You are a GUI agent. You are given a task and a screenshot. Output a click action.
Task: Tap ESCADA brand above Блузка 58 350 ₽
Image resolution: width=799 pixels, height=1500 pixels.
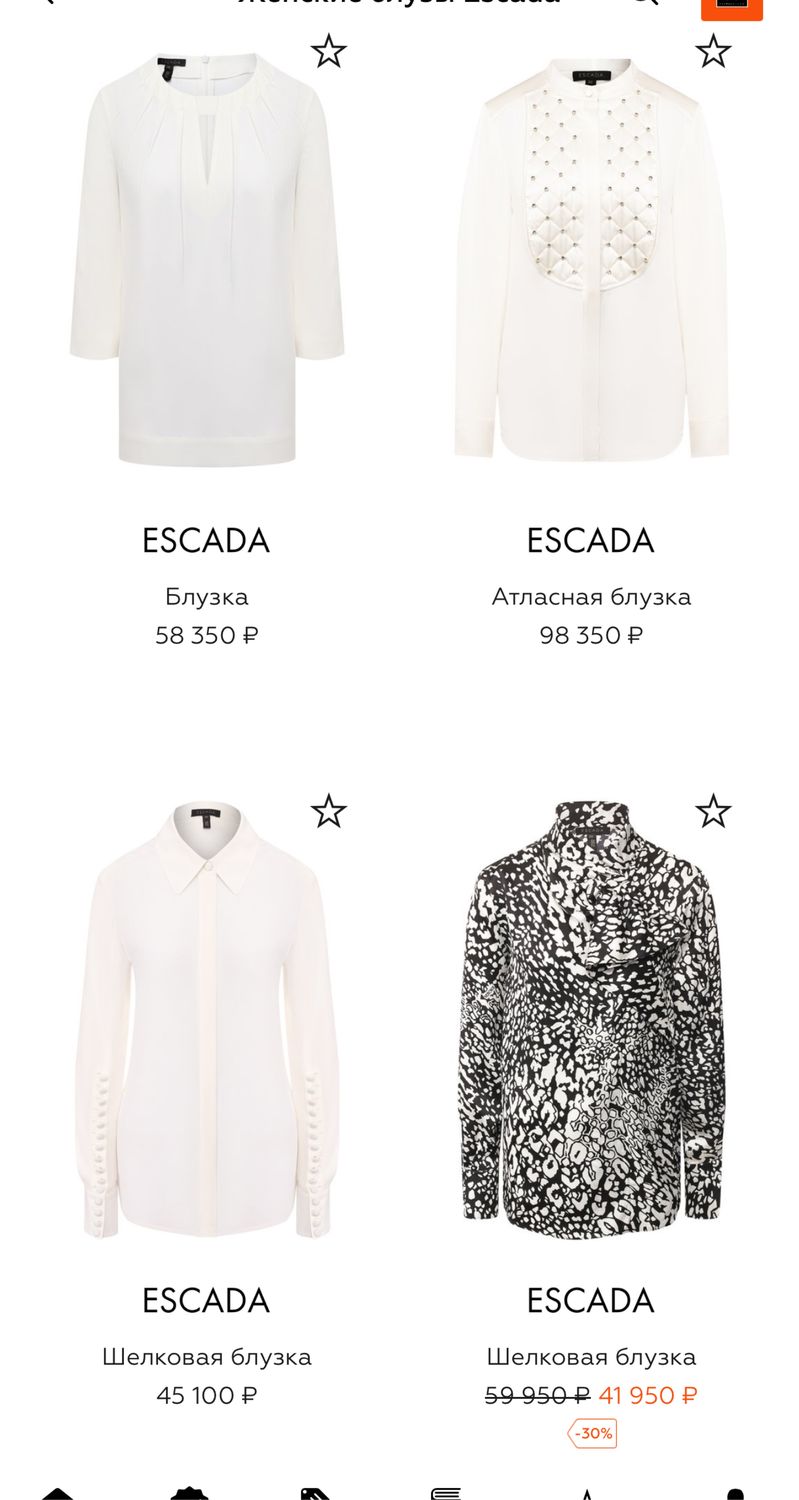point(206,541)
